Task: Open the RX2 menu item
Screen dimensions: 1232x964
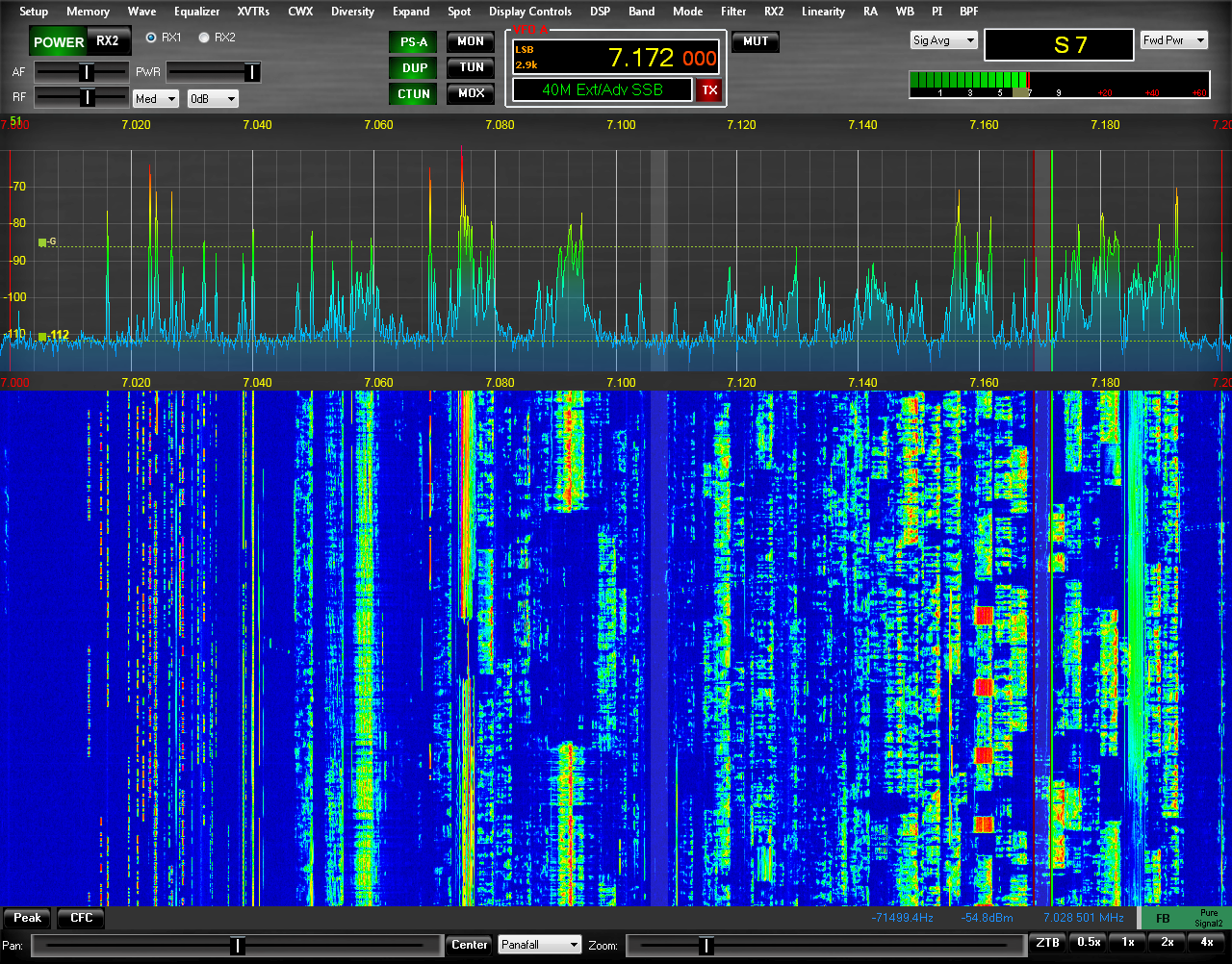Action: pos(774,12)
